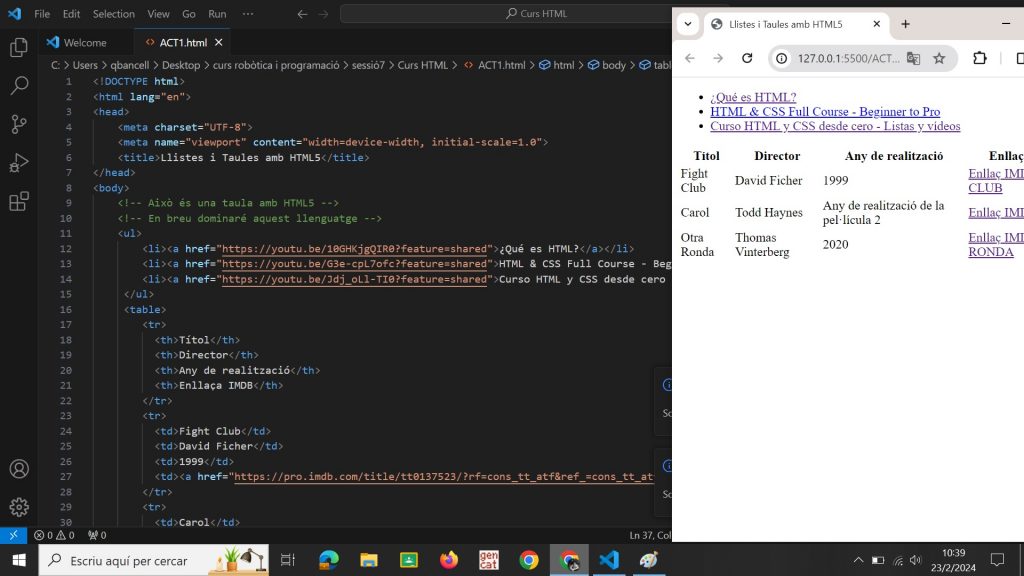Show hidden system tray icons

click(858, 560)
